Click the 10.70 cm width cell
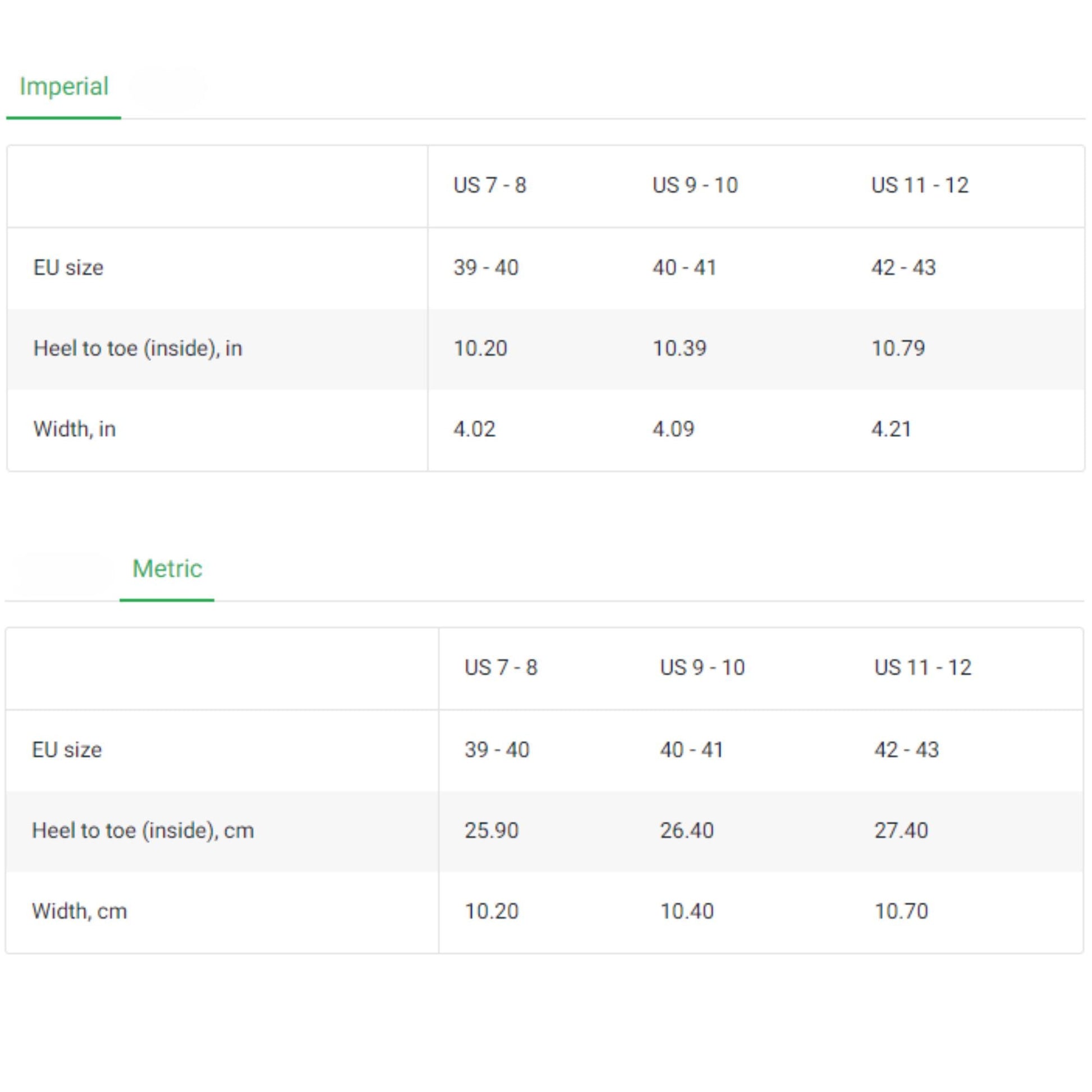This screenshot has height=1092, width=1092. (901, 912)
